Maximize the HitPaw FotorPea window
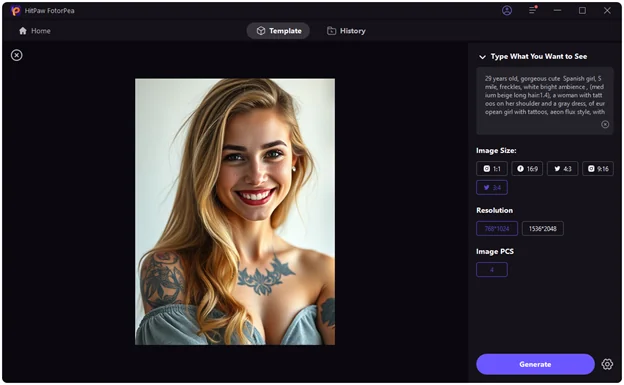 (582, 11)
